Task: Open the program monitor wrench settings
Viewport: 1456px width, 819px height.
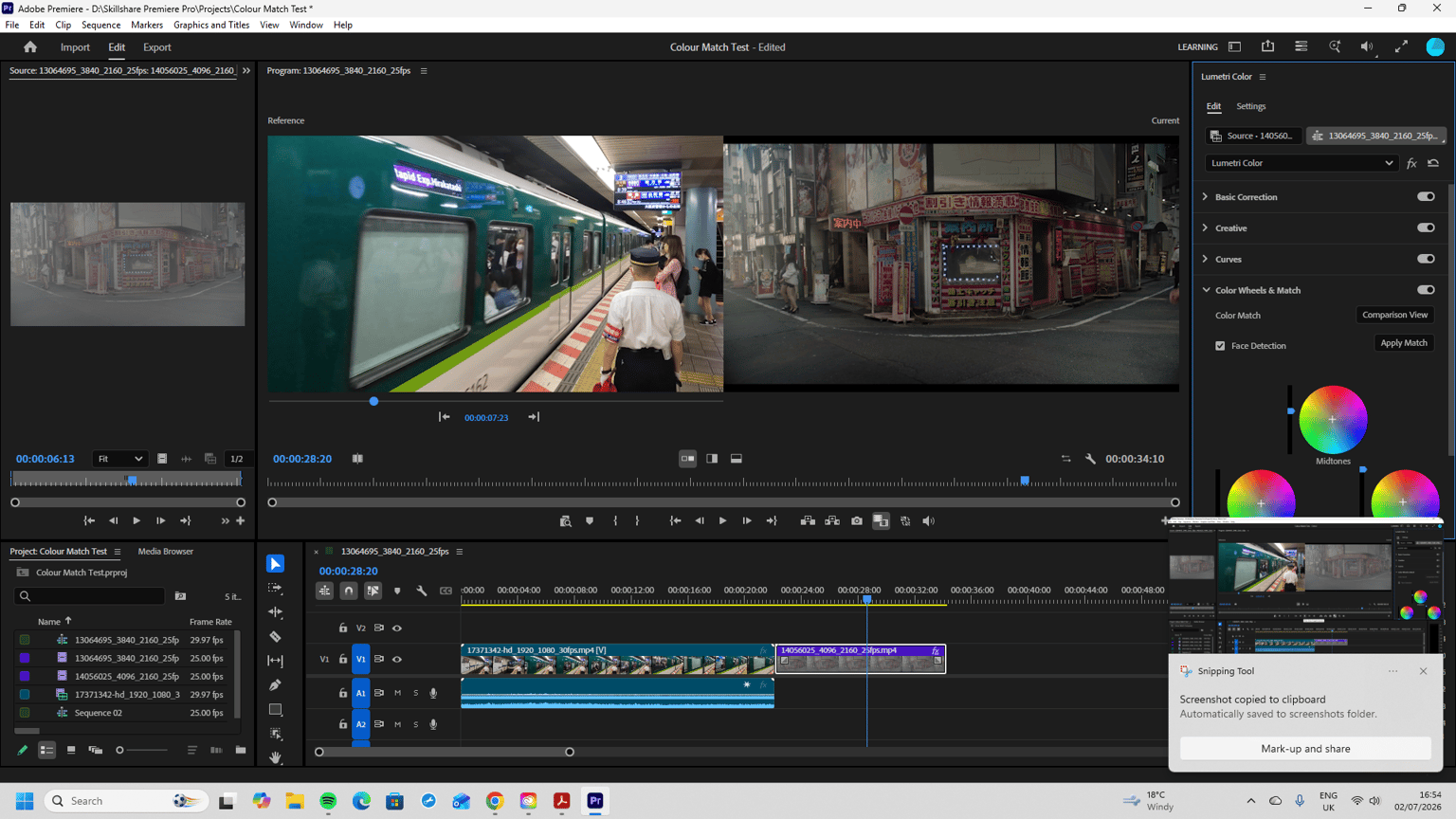Action: pos(1090,459)
